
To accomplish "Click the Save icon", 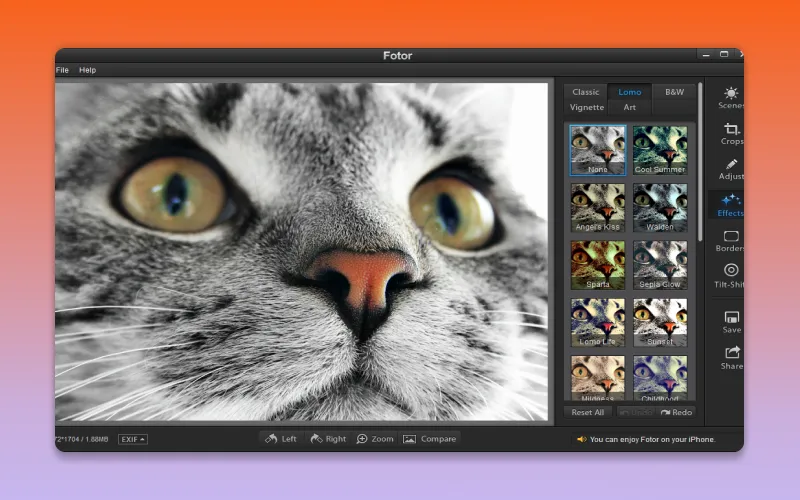I will (x=732, y=321).
